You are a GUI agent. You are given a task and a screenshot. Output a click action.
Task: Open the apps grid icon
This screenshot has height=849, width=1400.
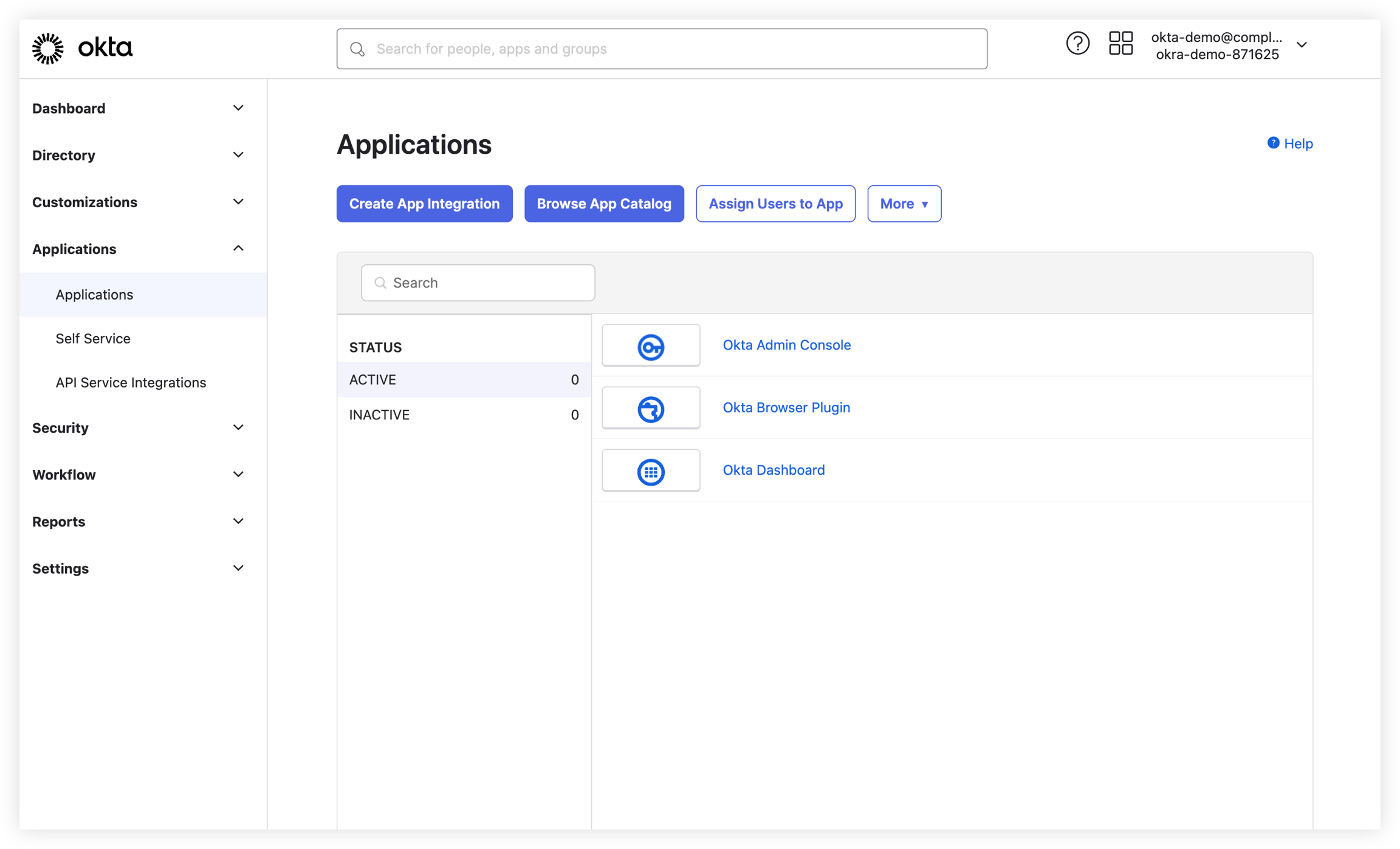point(1120,44)
